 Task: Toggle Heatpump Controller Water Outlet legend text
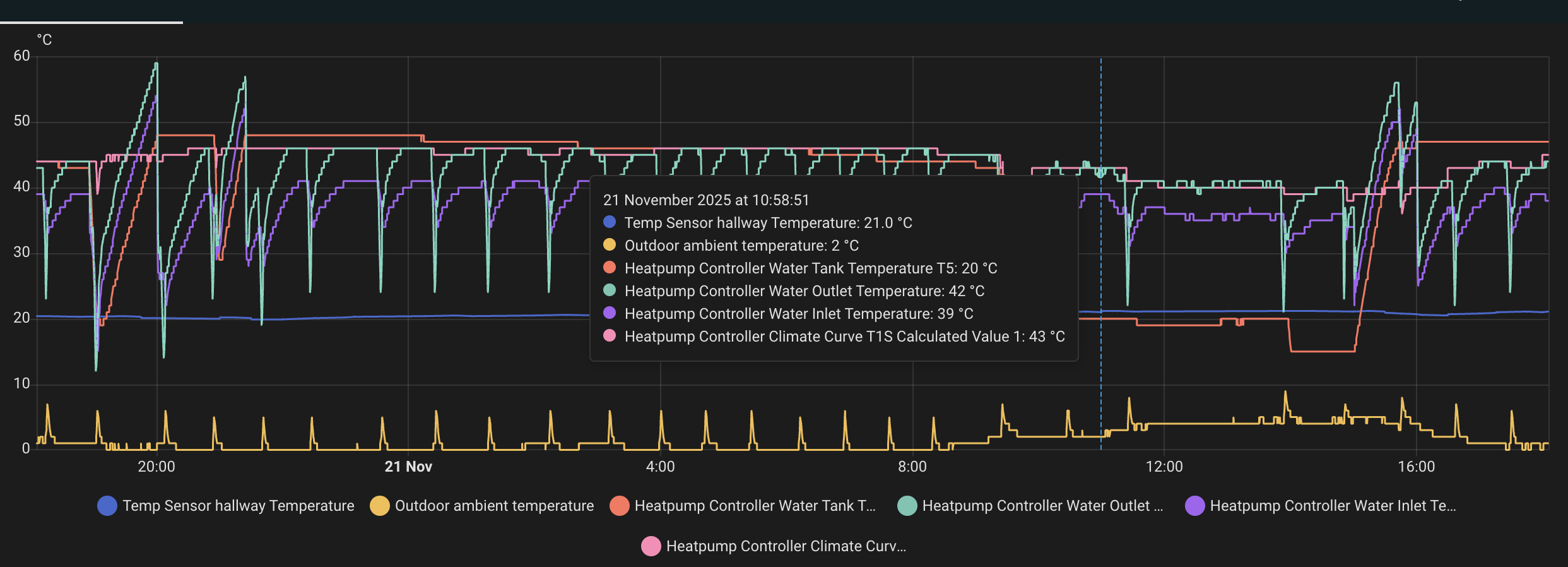pos(1042,506)
